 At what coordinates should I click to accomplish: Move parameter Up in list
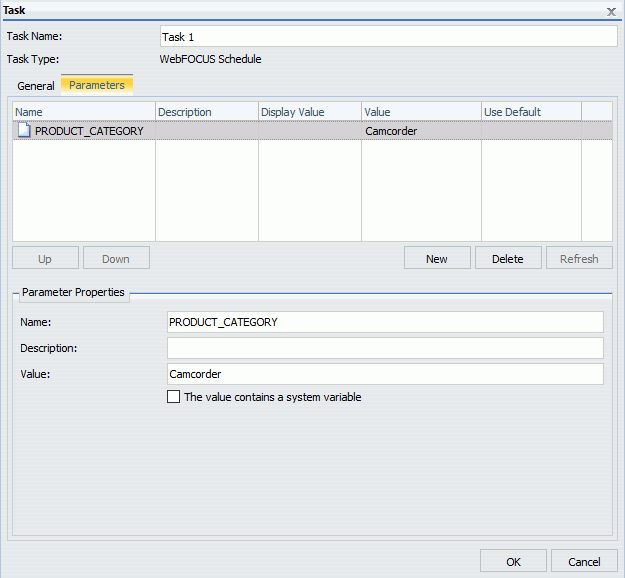click(x=45, y=258)
